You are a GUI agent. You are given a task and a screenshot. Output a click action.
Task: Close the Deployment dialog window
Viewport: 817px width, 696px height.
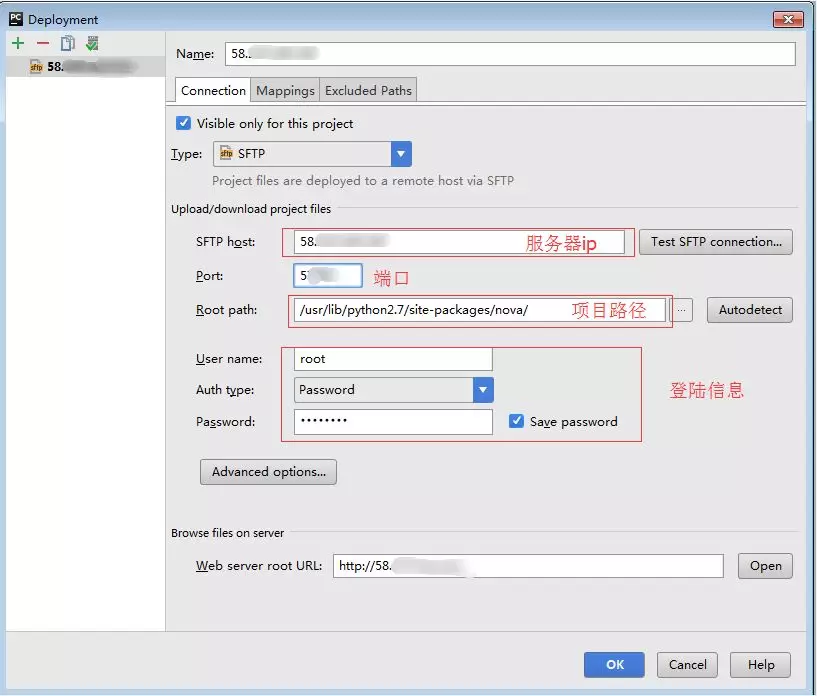point(788,19)
